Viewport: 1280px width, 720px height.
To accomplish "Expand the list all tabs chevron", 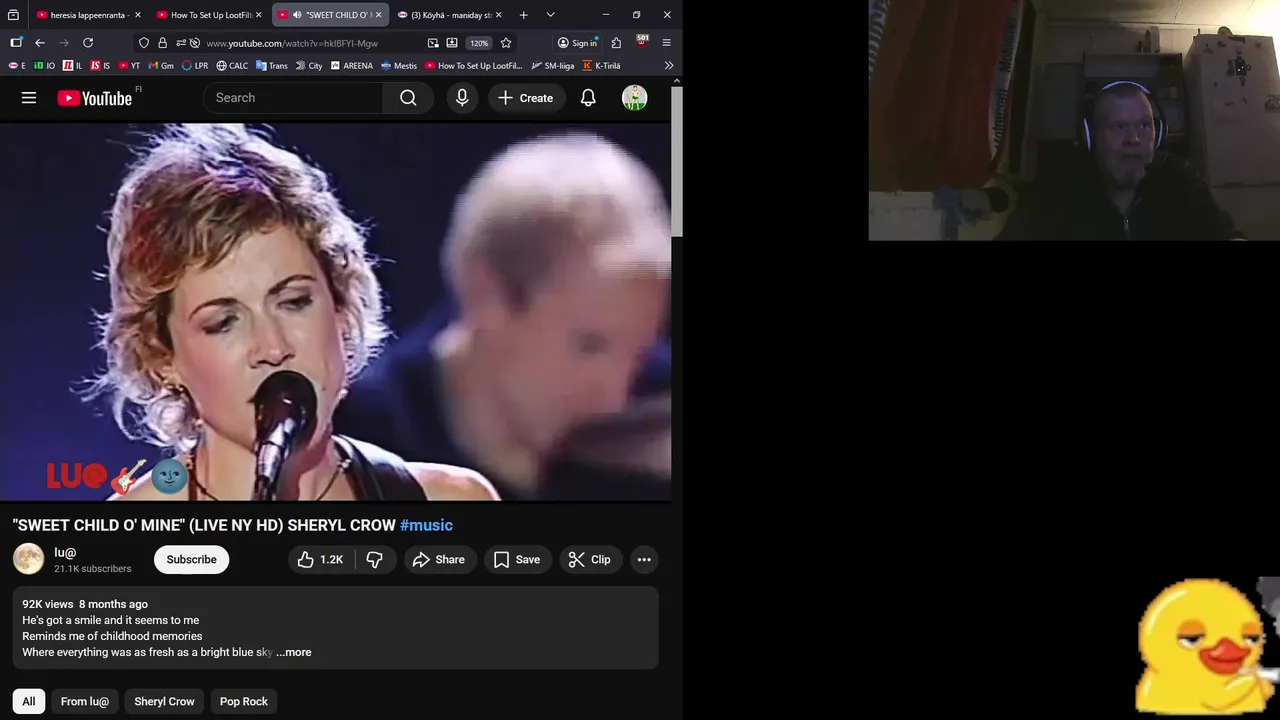I will [550, 15].
